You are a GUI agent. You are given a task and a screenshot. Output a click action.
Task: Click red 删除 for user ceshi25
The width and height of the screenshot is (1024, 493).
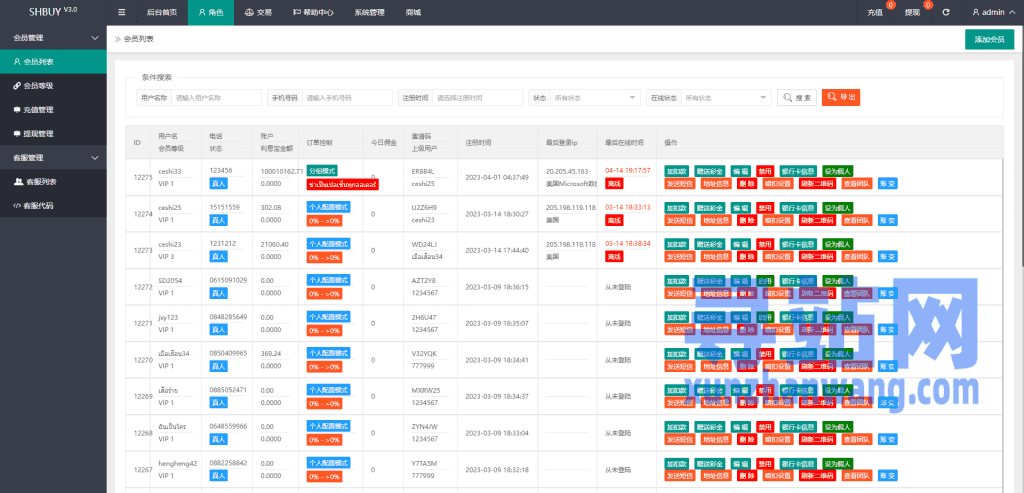pos(747,220)
